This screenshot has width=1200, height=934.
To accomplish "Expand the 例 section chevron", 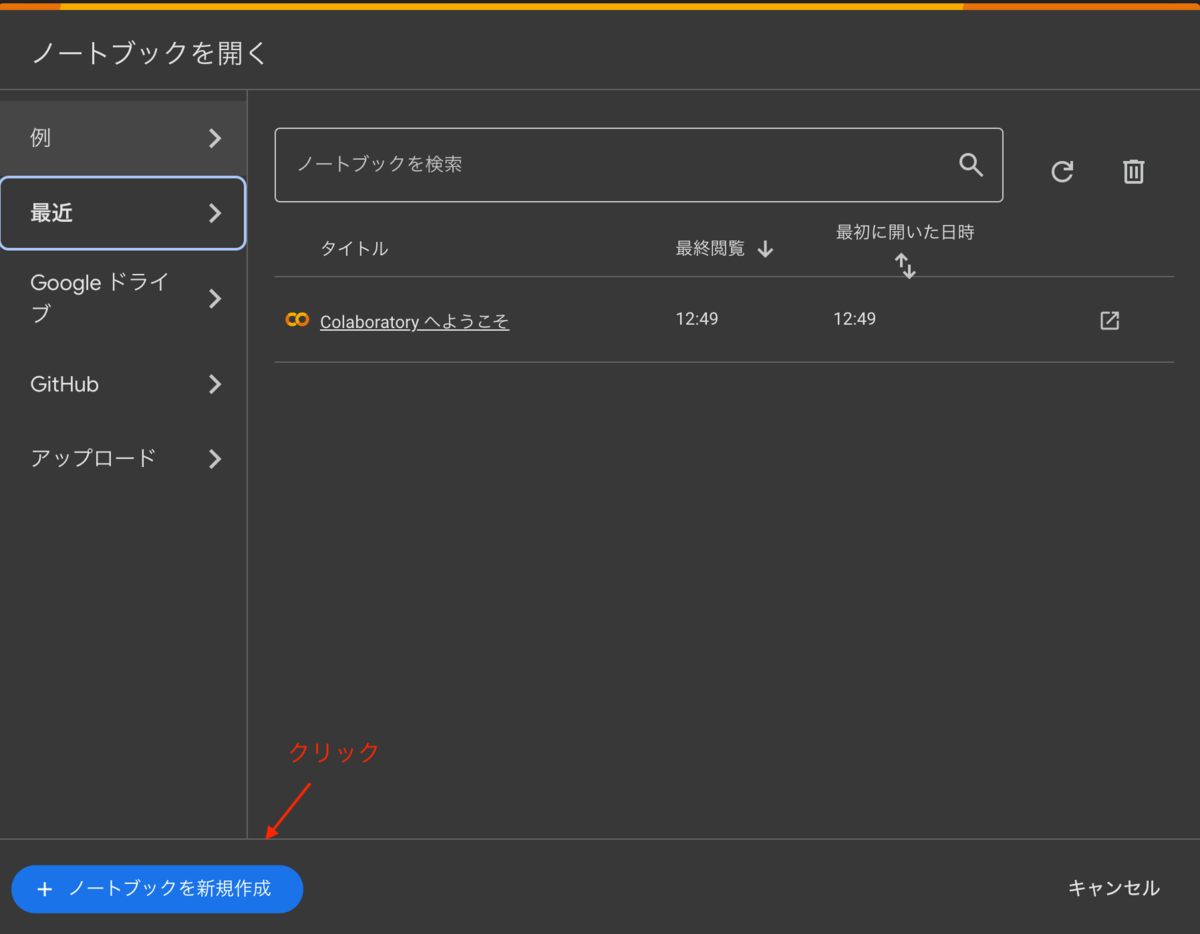I will click(x=215, y=138).
